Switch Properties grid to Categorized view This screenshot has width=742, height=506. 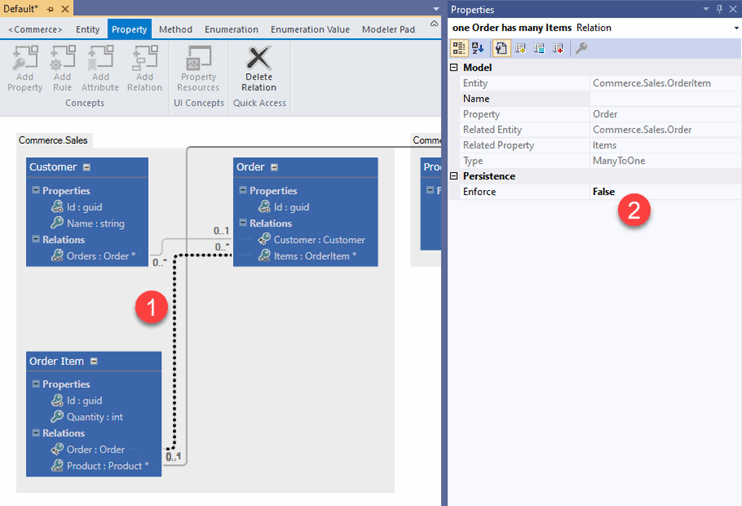(x=460, y=48)
